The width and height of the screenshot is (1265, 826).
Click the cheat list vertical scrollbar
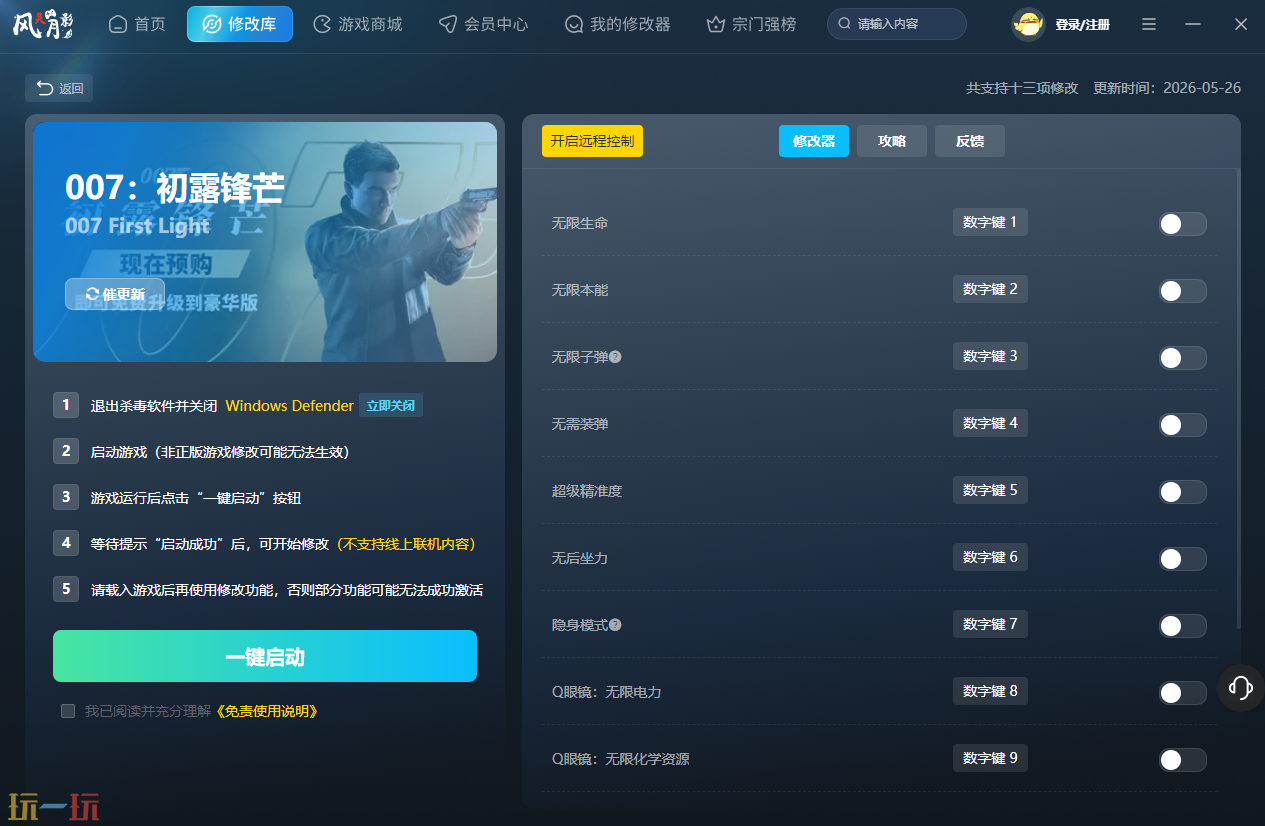[1239, 400]
